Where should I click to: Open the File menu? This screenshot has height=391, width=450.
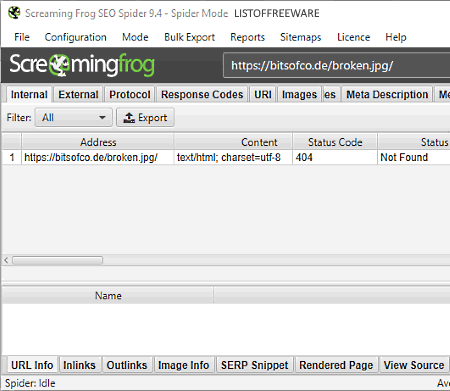22,37
